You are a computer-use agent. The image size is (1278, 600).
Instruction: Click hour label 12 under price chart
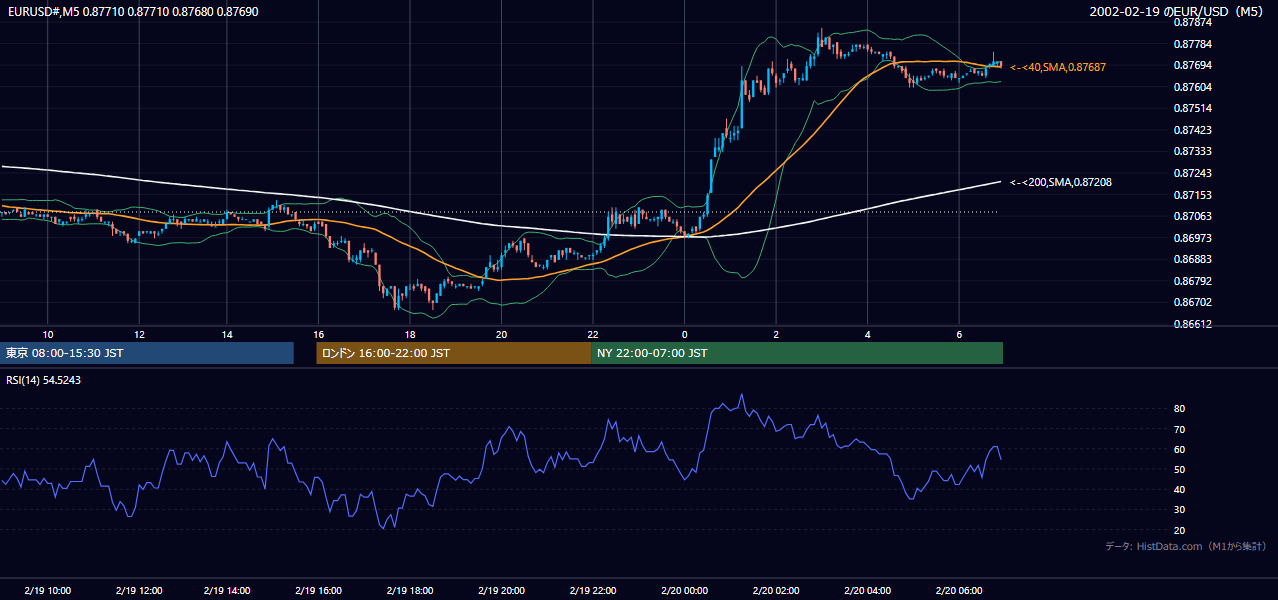tap(138, 334)
